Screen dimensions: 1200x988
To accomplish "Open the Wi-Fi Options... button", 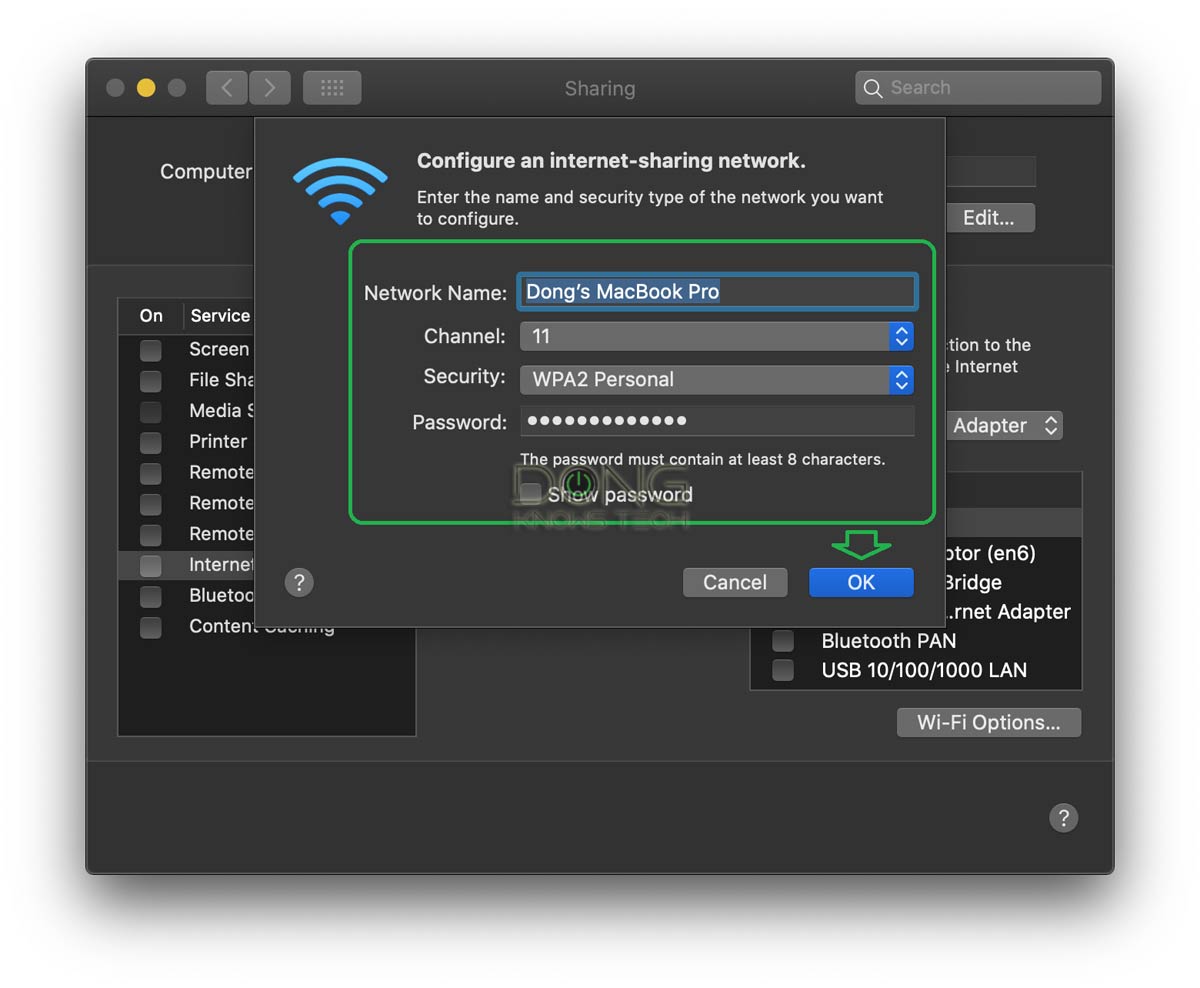I will click(x=988, y=722).
